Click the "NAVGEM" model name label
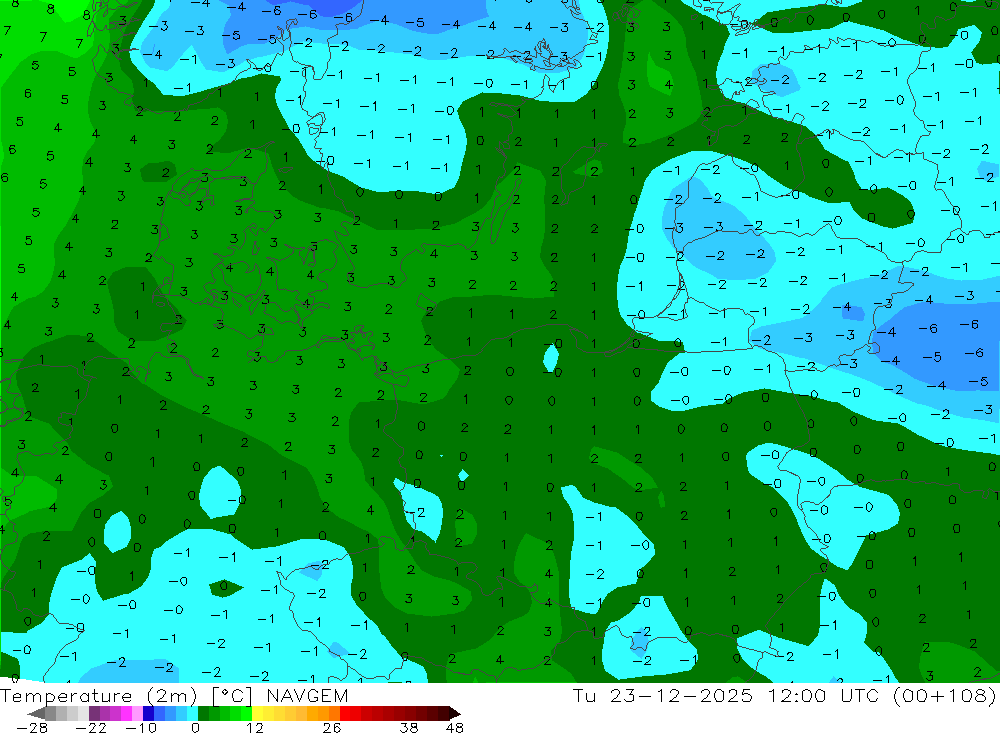This screenshot has height=733, width=1000. [x=307, y=695]
